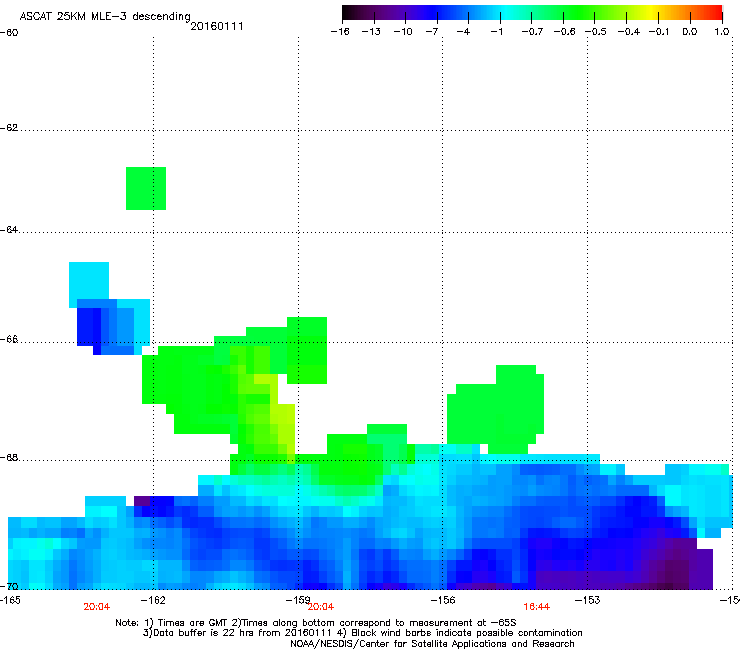
Task: Click the -68 latitude axis label
Action: tap(9, 458)
